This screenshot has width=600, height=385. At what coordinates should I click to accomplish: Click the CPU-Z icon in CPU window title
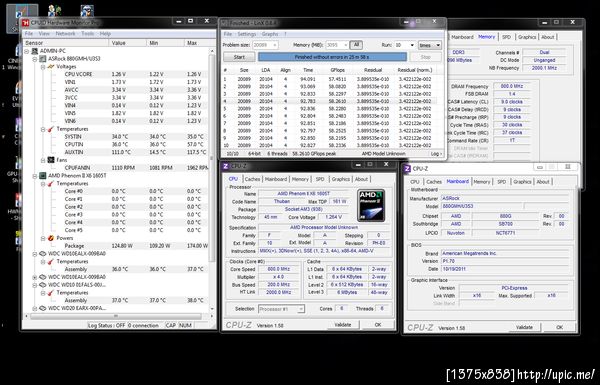point(226,166)
